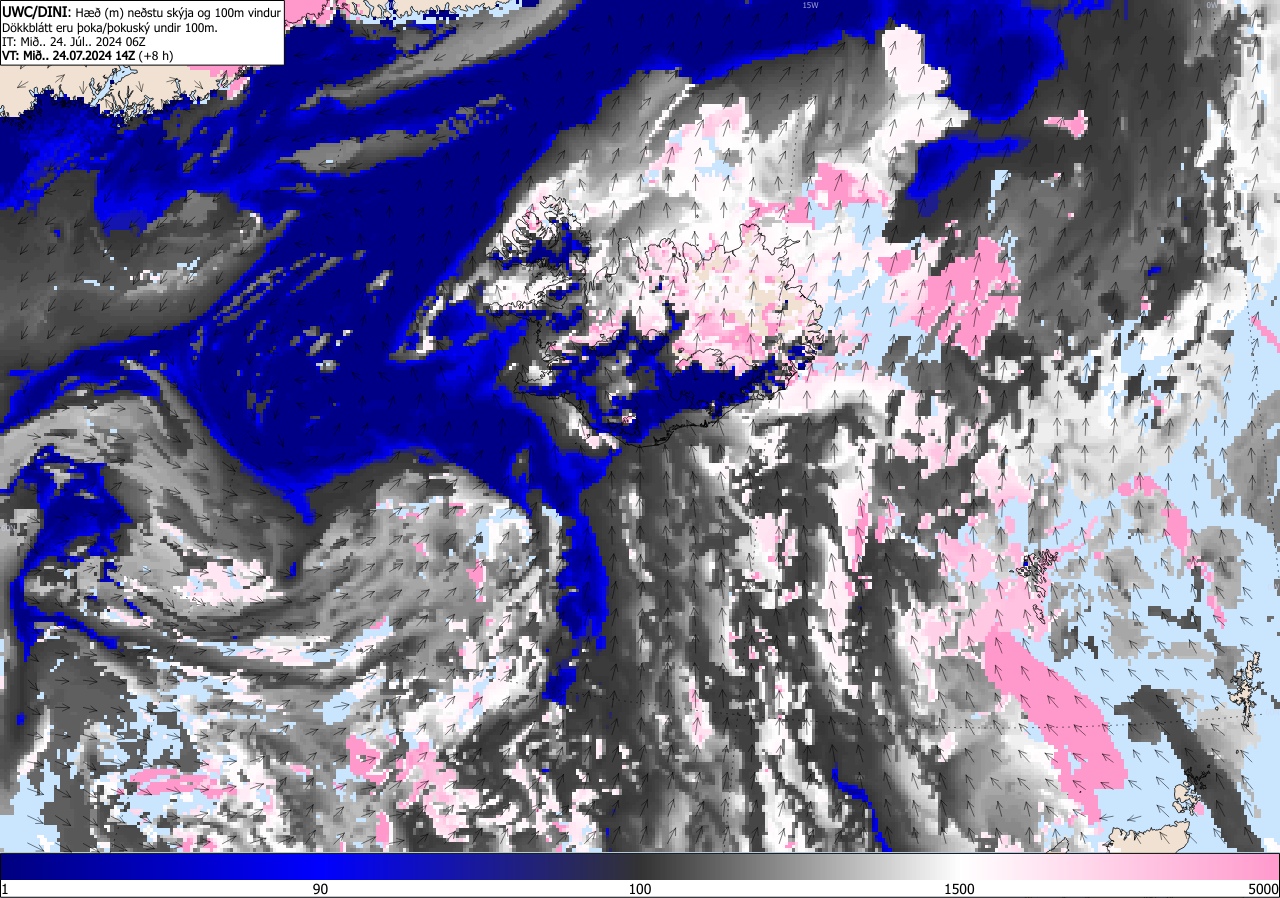The height and width of the screenshot is (898, 1280).
Task: Click the "VT: Mið.. 24.07.2024 14Z (+8 h)" line
Action: coord(88,55)
